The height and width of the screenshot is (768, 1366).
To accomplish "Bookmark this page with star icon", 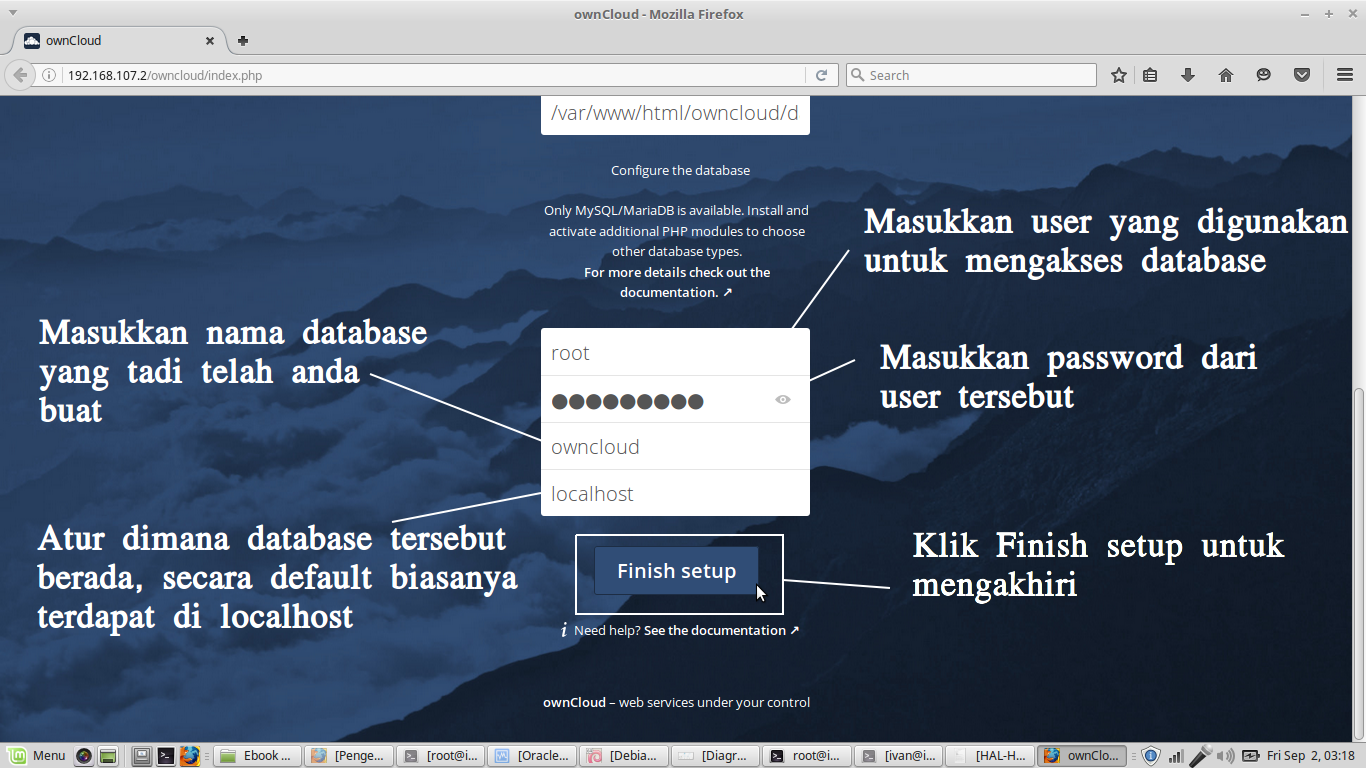I will pyautogui.click(x=1119, y=75).
